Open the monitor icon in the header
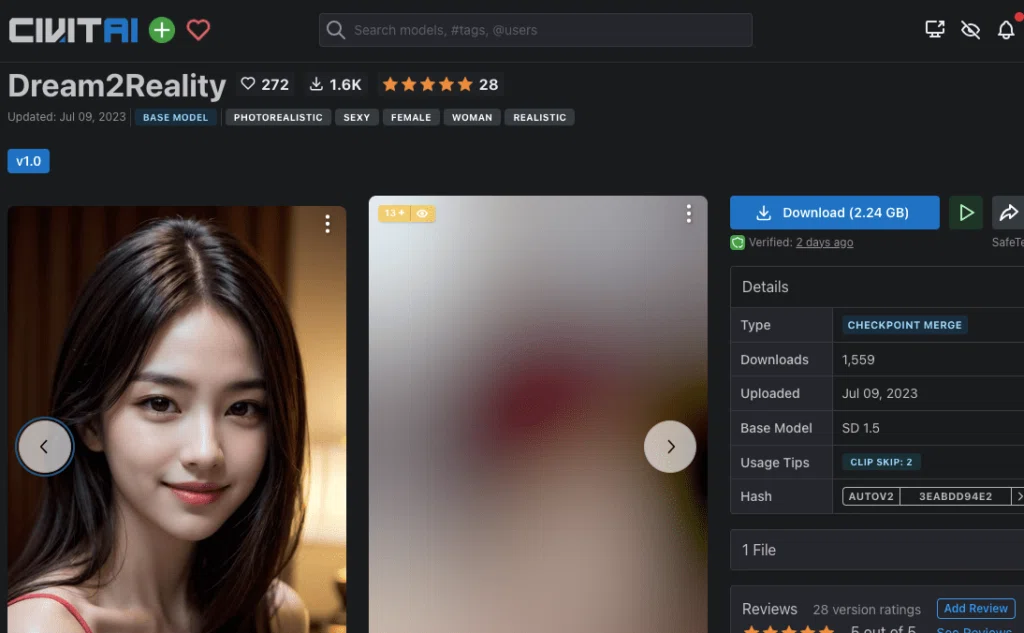 [x=935, y=29]
